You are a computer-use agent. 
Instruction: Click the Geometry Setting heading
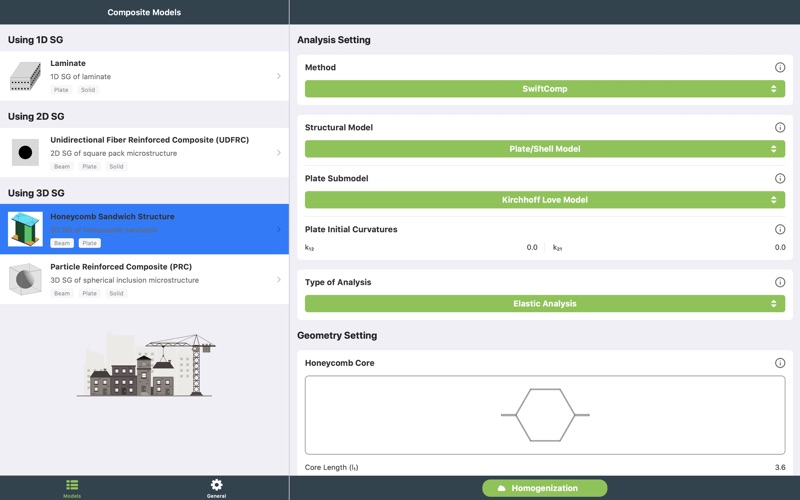(x=337, y=335)
